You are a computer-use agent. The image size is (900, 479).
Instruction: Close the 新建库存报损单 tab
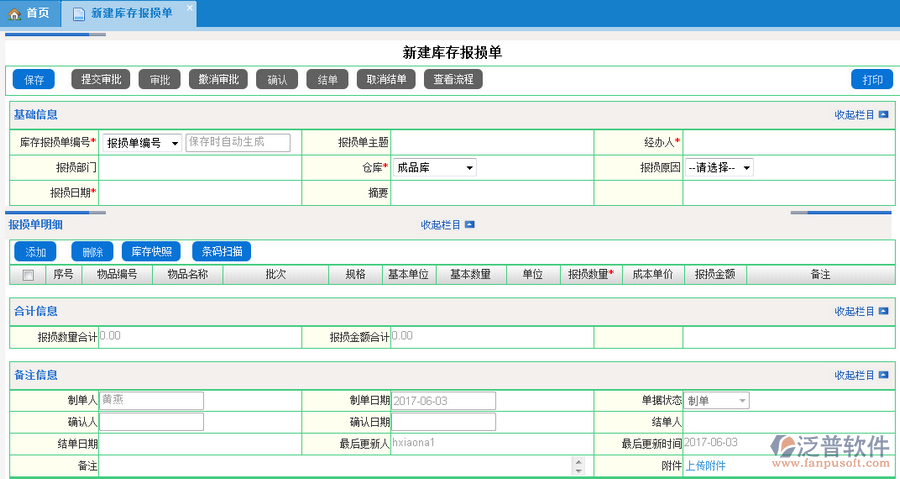click(x=190, y=7)
